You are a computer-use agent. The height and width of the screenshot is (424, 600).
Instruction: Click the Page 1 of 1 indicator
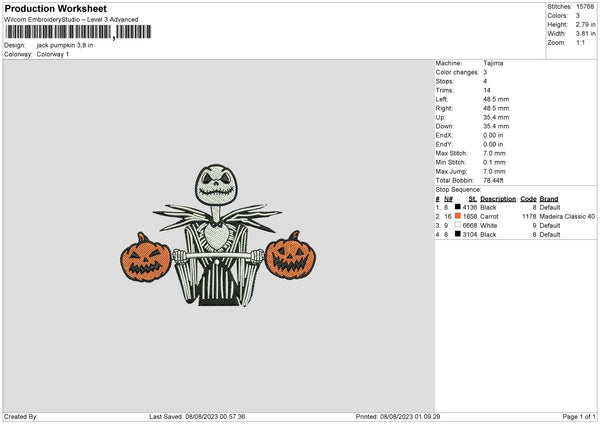click(x=579, y=417)
